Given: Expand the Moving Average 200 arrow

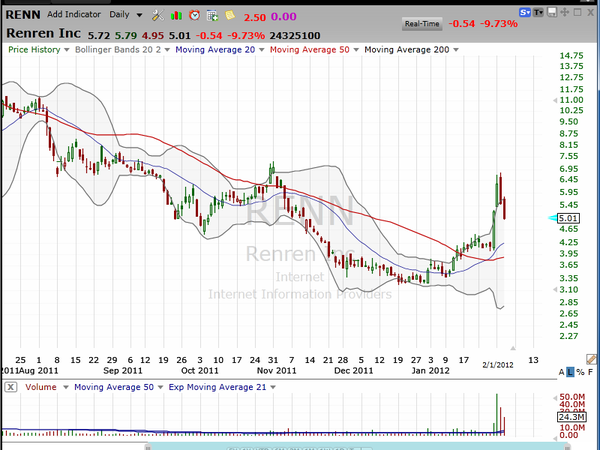Looking at the screenshot, I should tap(456, 50).
